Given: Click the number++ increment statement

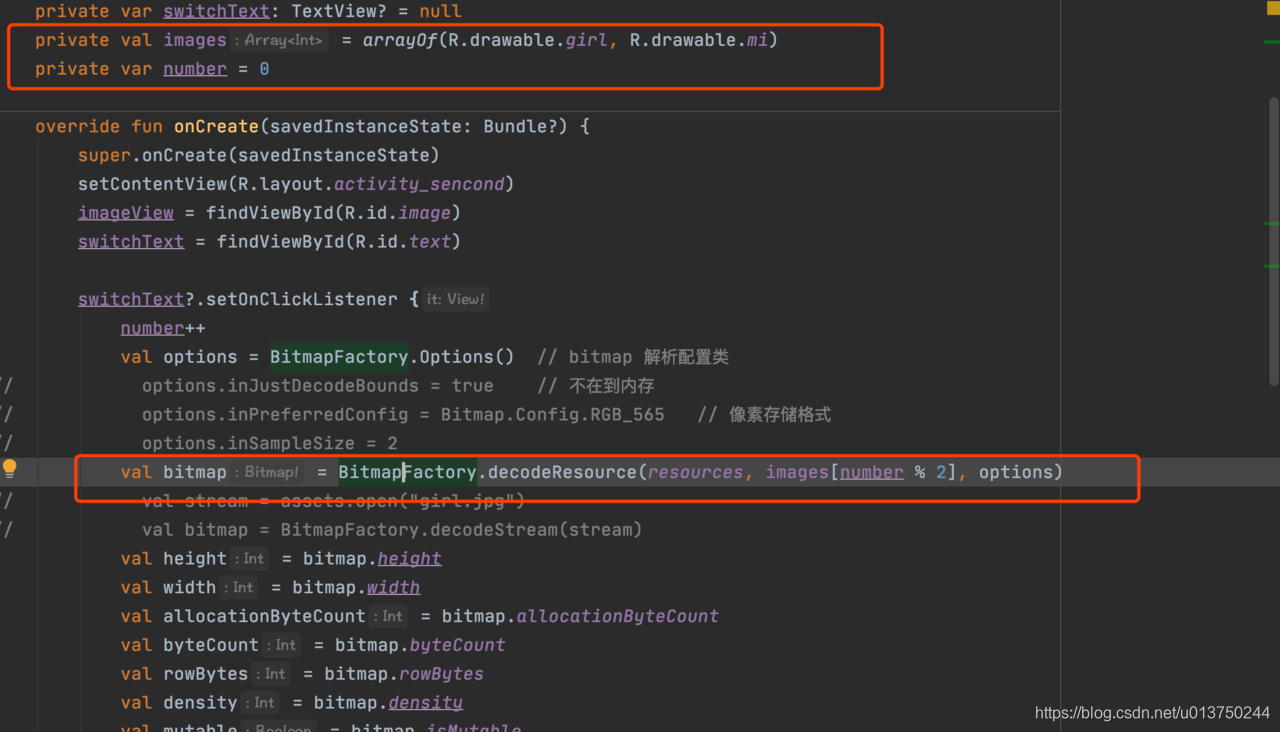Looking at the screenshot, I should 163,328.
